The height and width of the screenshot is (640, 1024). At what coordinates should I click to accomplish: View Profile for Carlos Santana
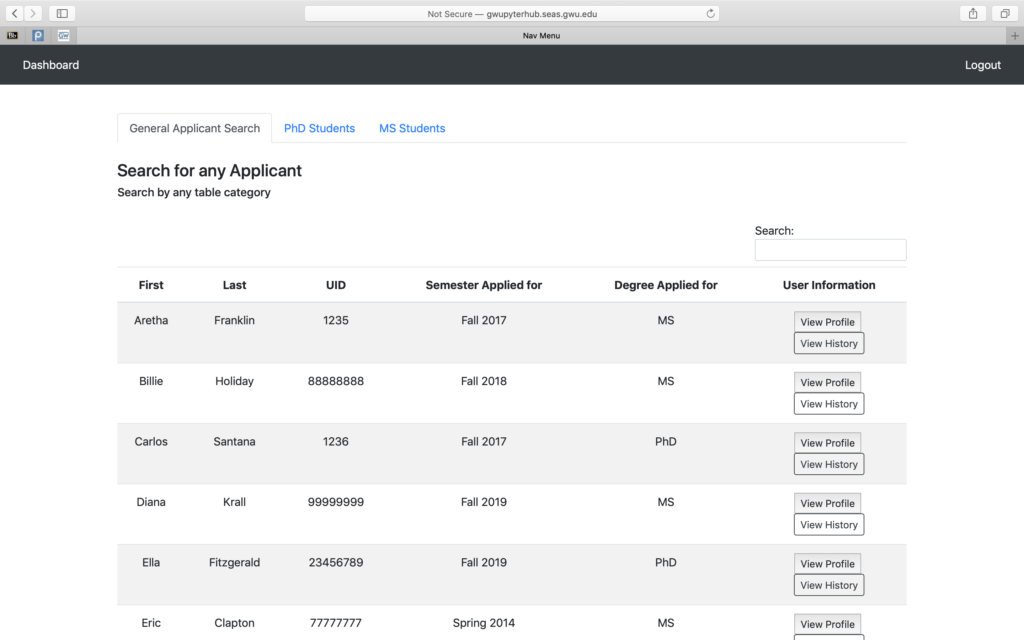click(827, 443)
